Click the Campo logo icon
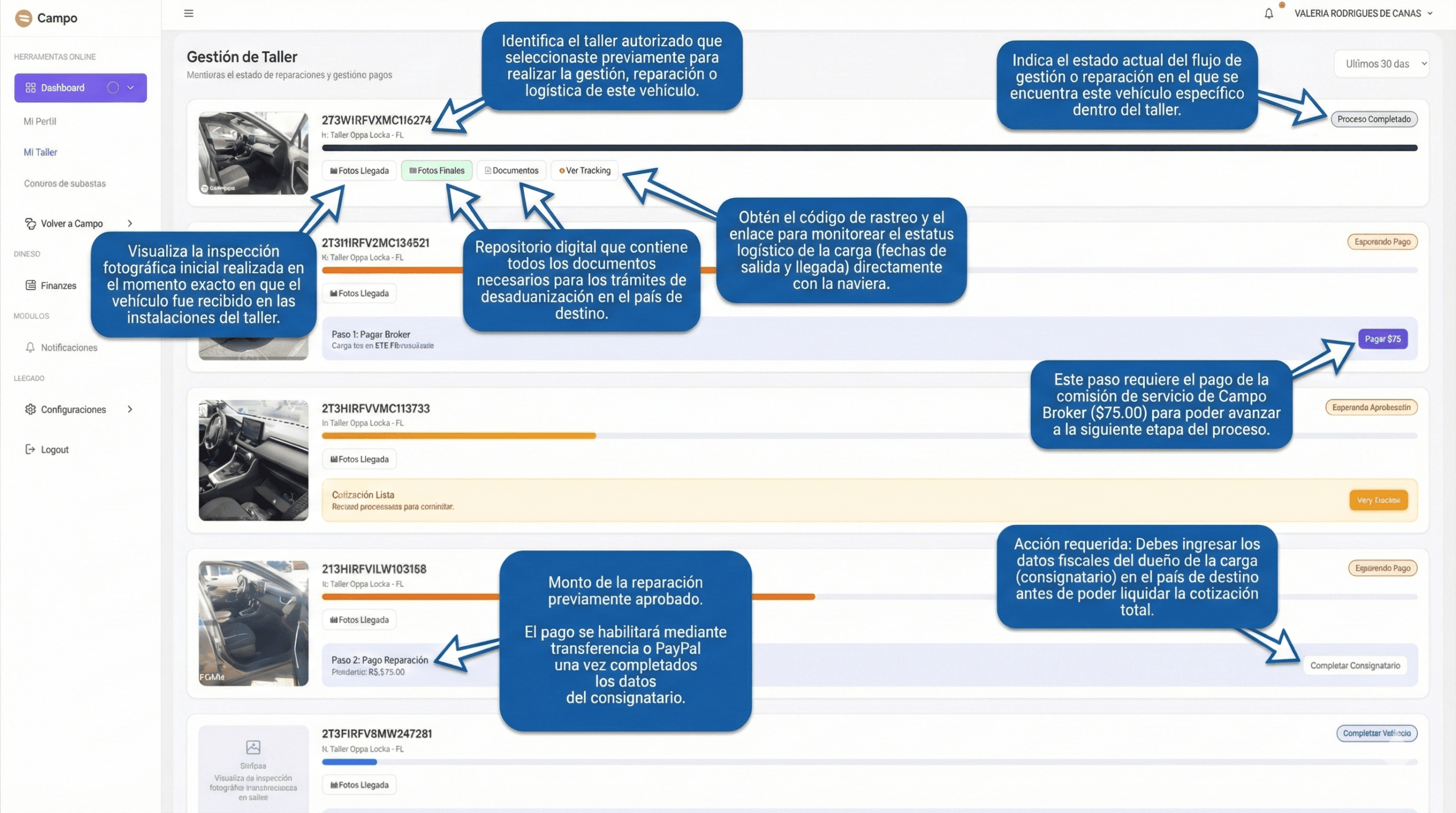1456x813 pixels. 23,18
